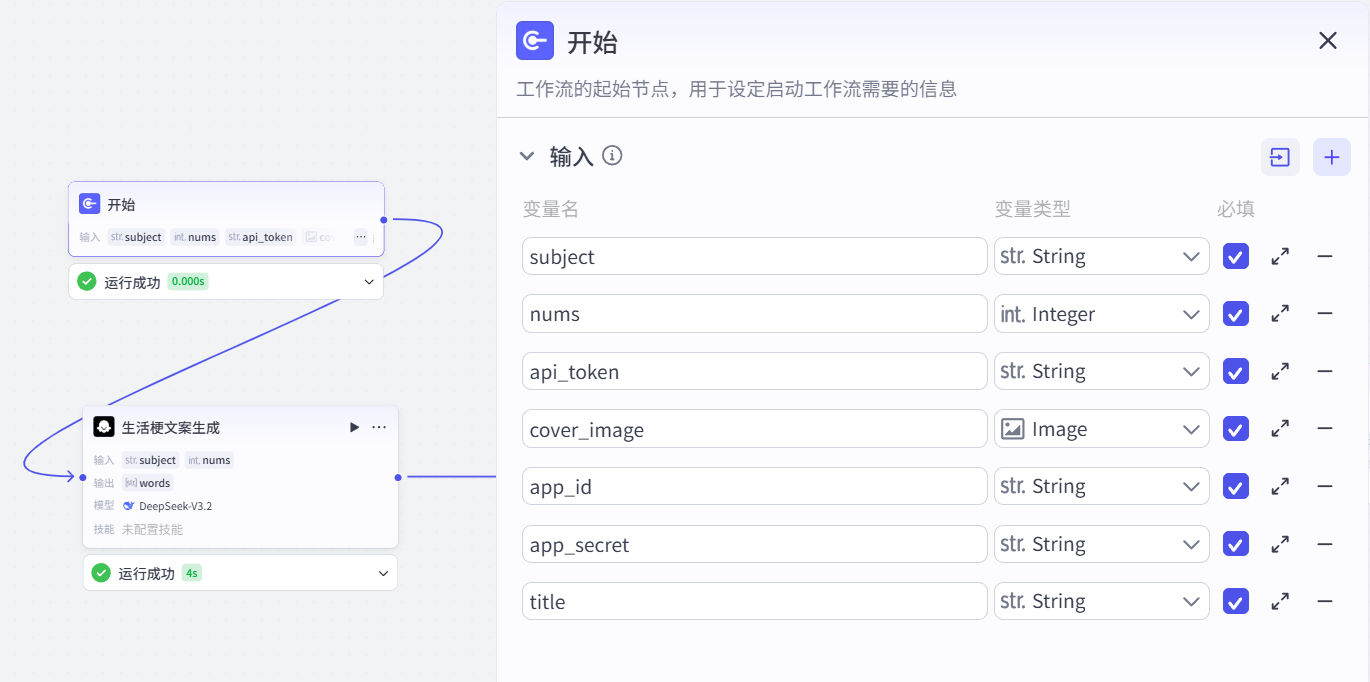Click the 4s run time badge
The height and width of the screenshot is (682, 1370).
click(192, 573)
